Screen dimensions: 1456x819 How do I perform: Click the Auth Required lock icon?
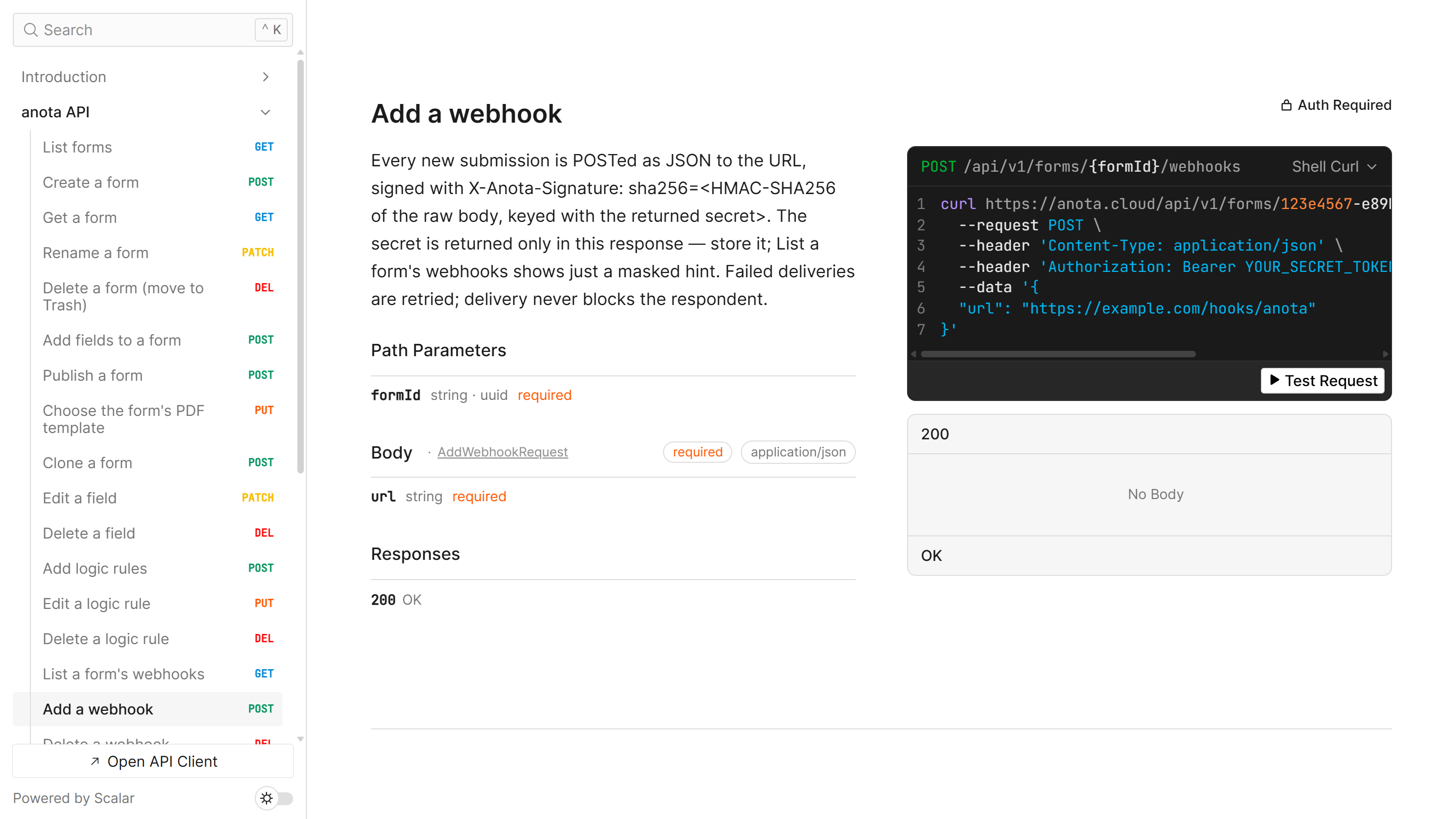coord(1286,105)
